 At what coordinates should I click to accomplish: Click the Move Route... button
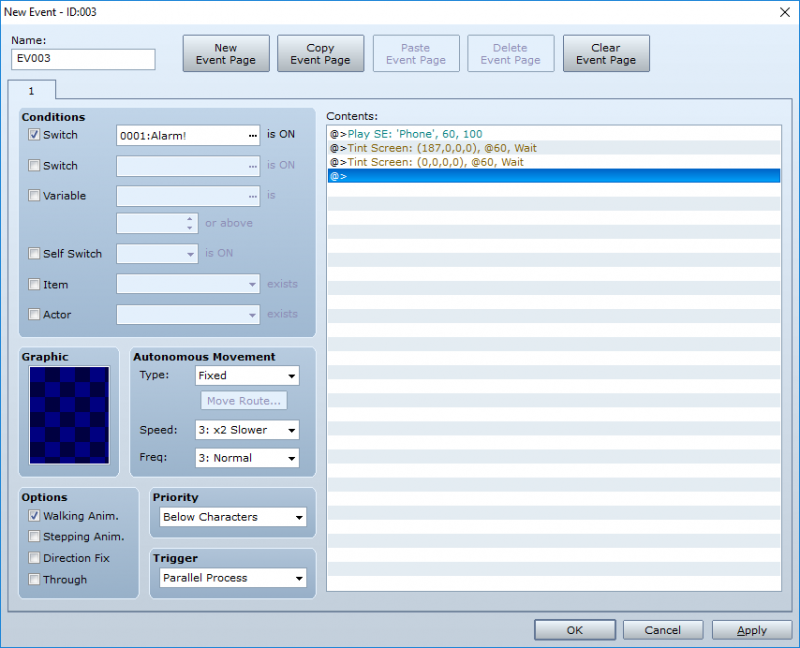point(244,401)
